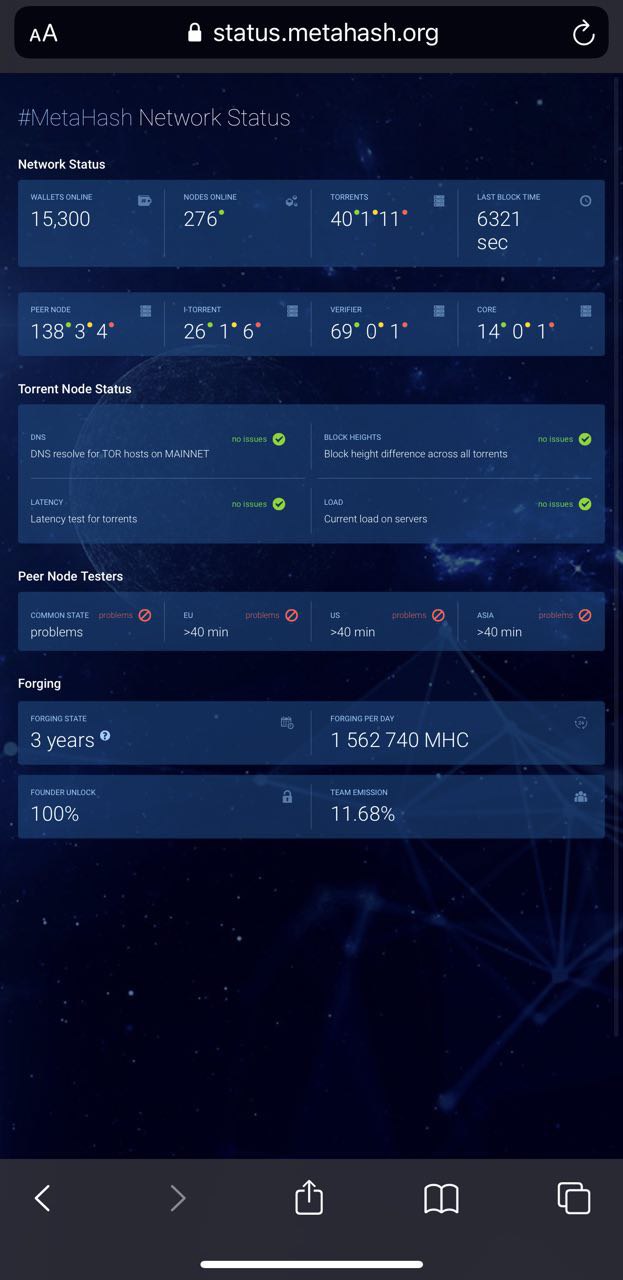
Task: Click the '1 562 740 MHC' forging value
Action: (x=400, y=740)
